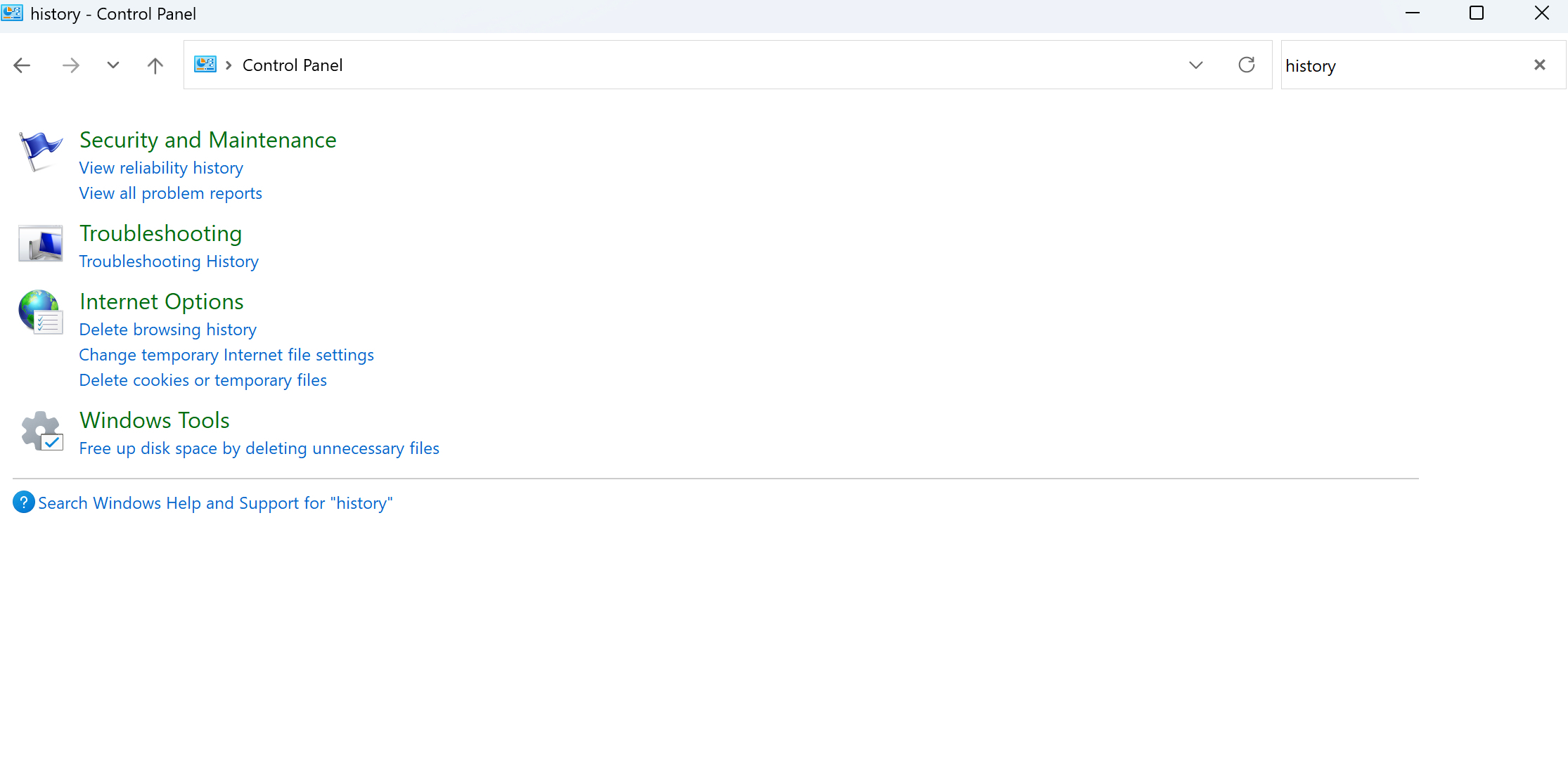Open View reliability history link

pos(161,168)
